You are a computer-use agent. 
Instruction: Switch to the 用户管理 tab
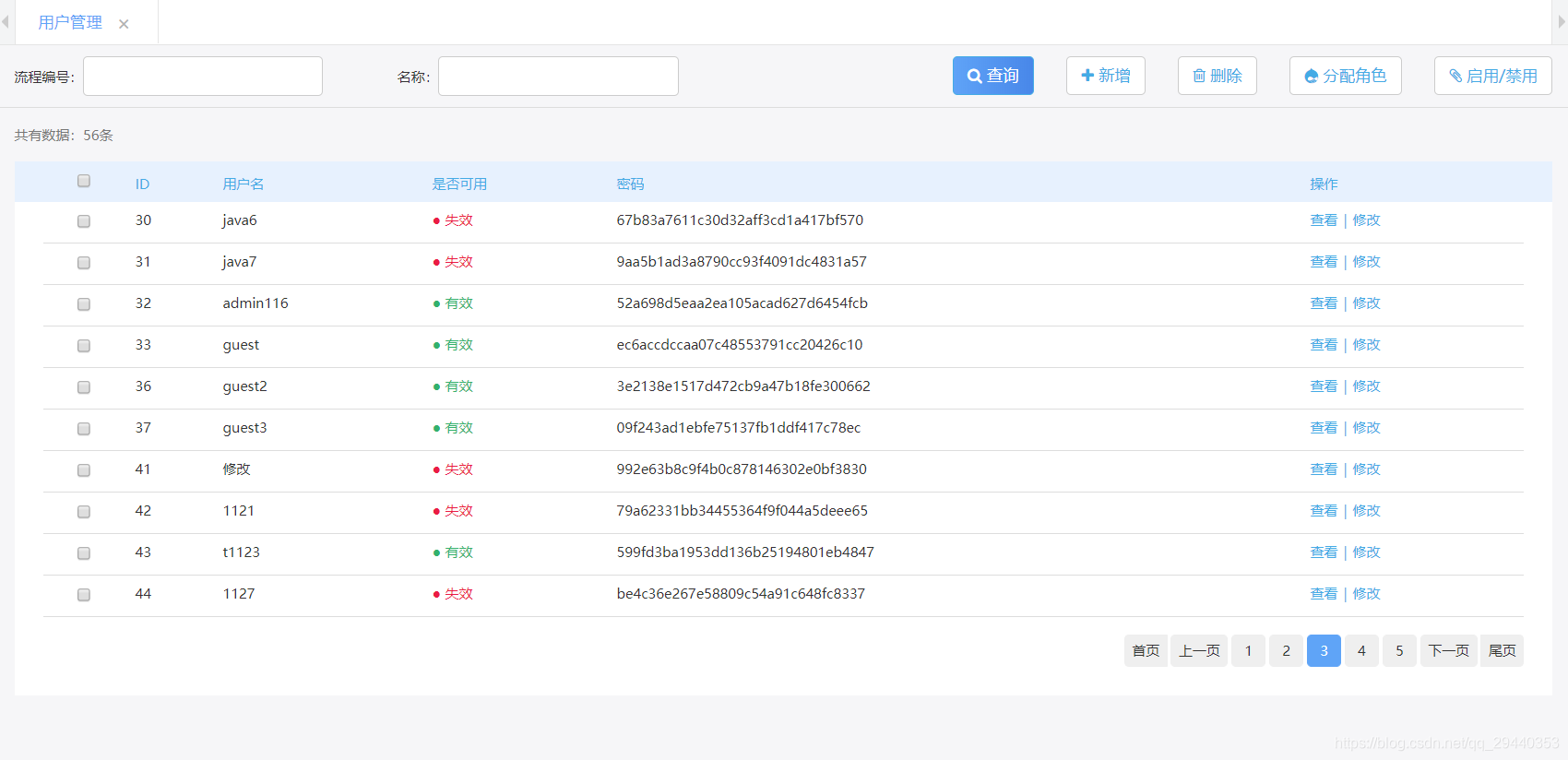(x=70, y=22)
